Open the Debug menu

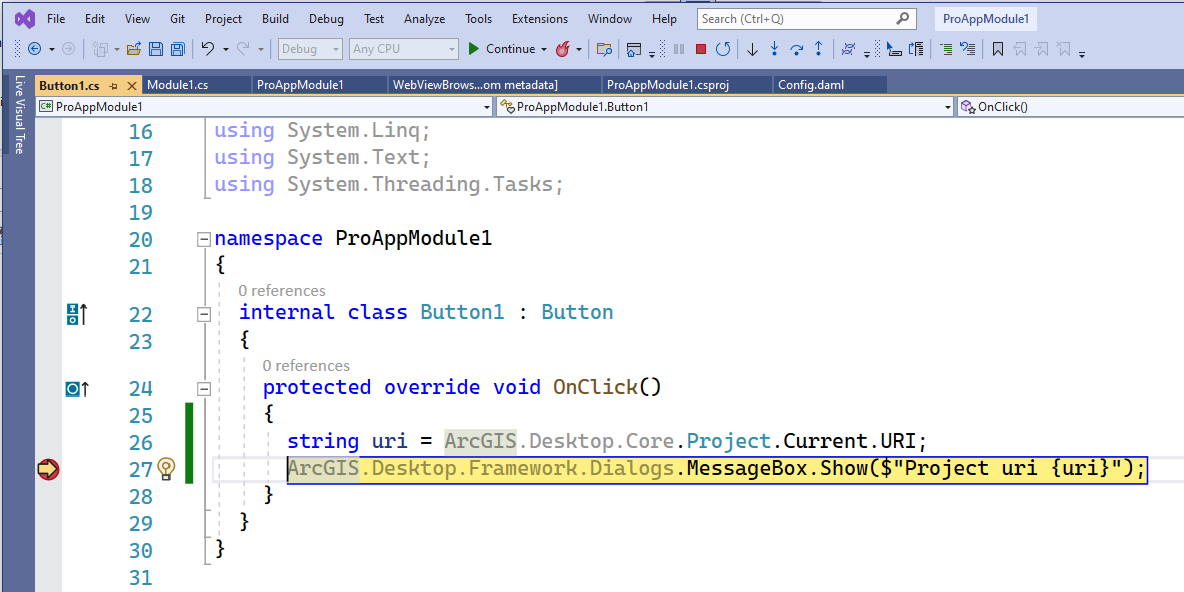coord(326,18)
